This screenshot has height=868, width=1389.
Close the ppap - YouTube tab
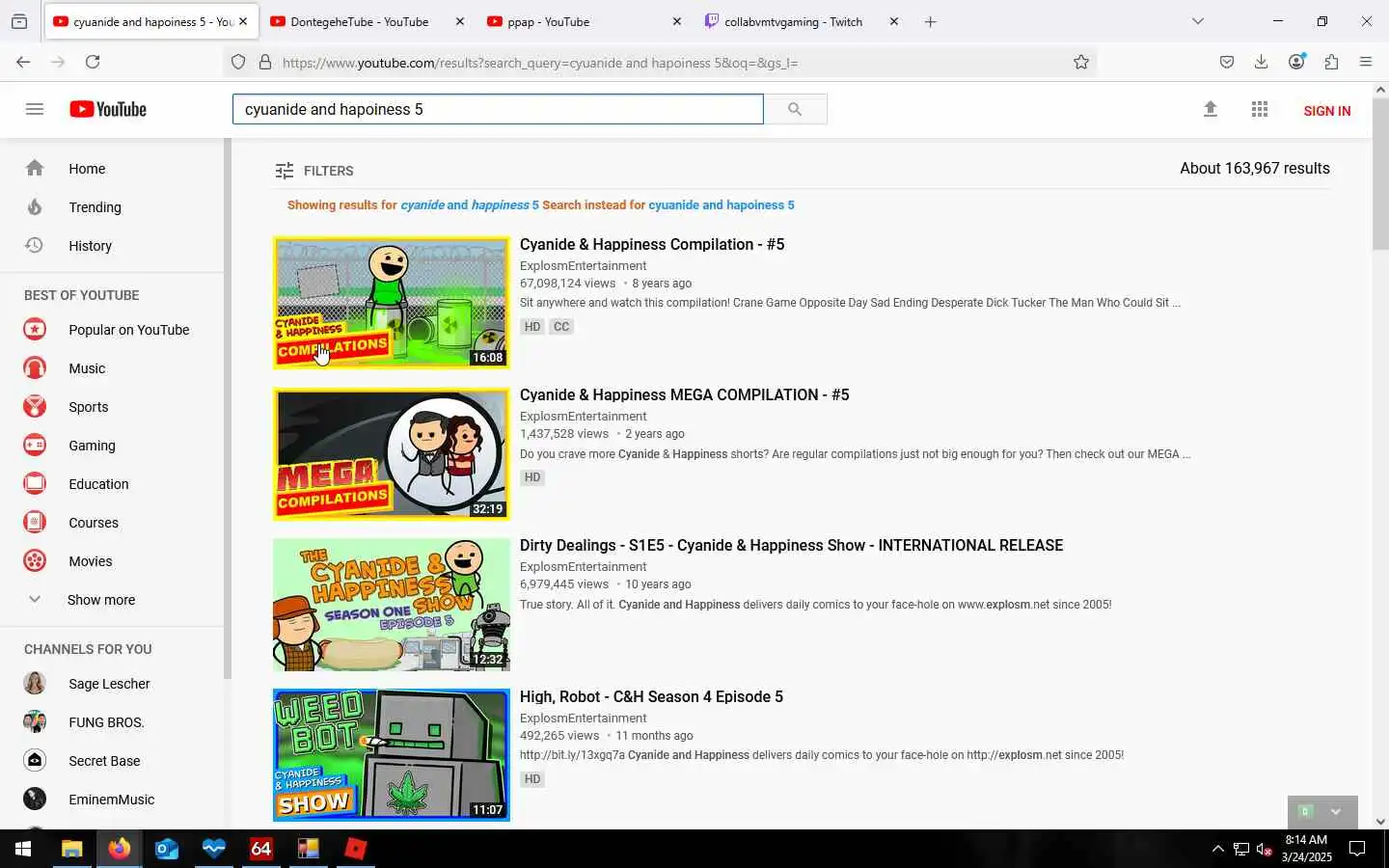tap(677, 21)
